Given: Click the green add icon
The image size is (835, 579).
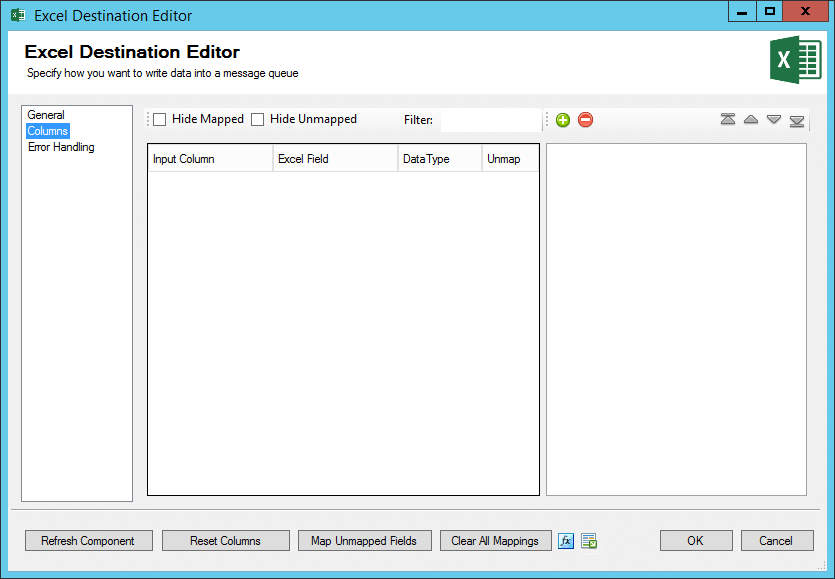Looking at the screenshot, I should [562, 120].
